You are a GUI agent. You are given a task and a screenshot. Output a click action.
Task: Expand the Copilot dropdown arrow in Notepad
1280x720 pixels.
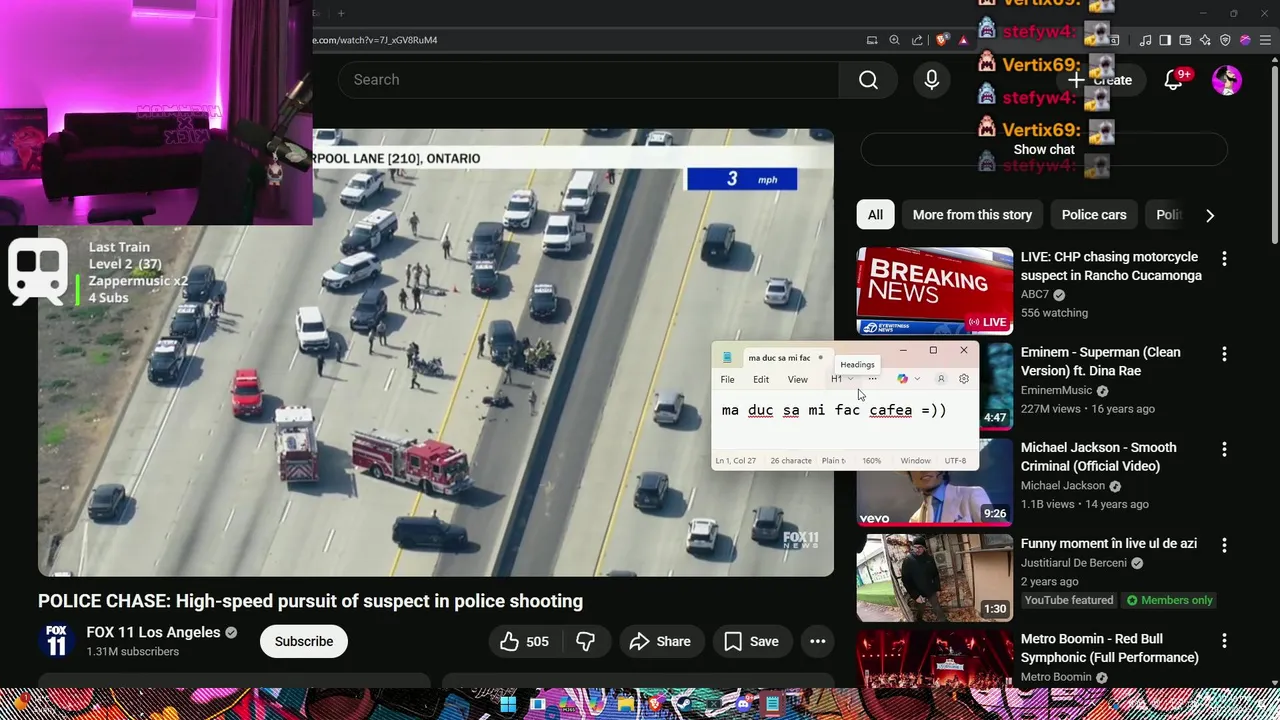[x=917, y=379]
